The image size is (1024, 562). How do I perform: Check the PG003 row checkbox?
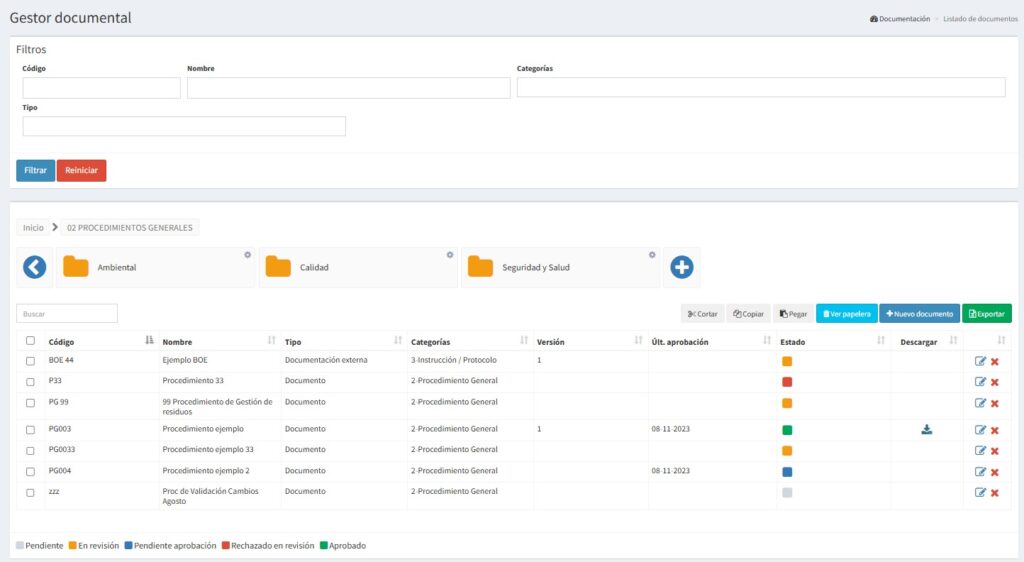[x=30, y=429]
